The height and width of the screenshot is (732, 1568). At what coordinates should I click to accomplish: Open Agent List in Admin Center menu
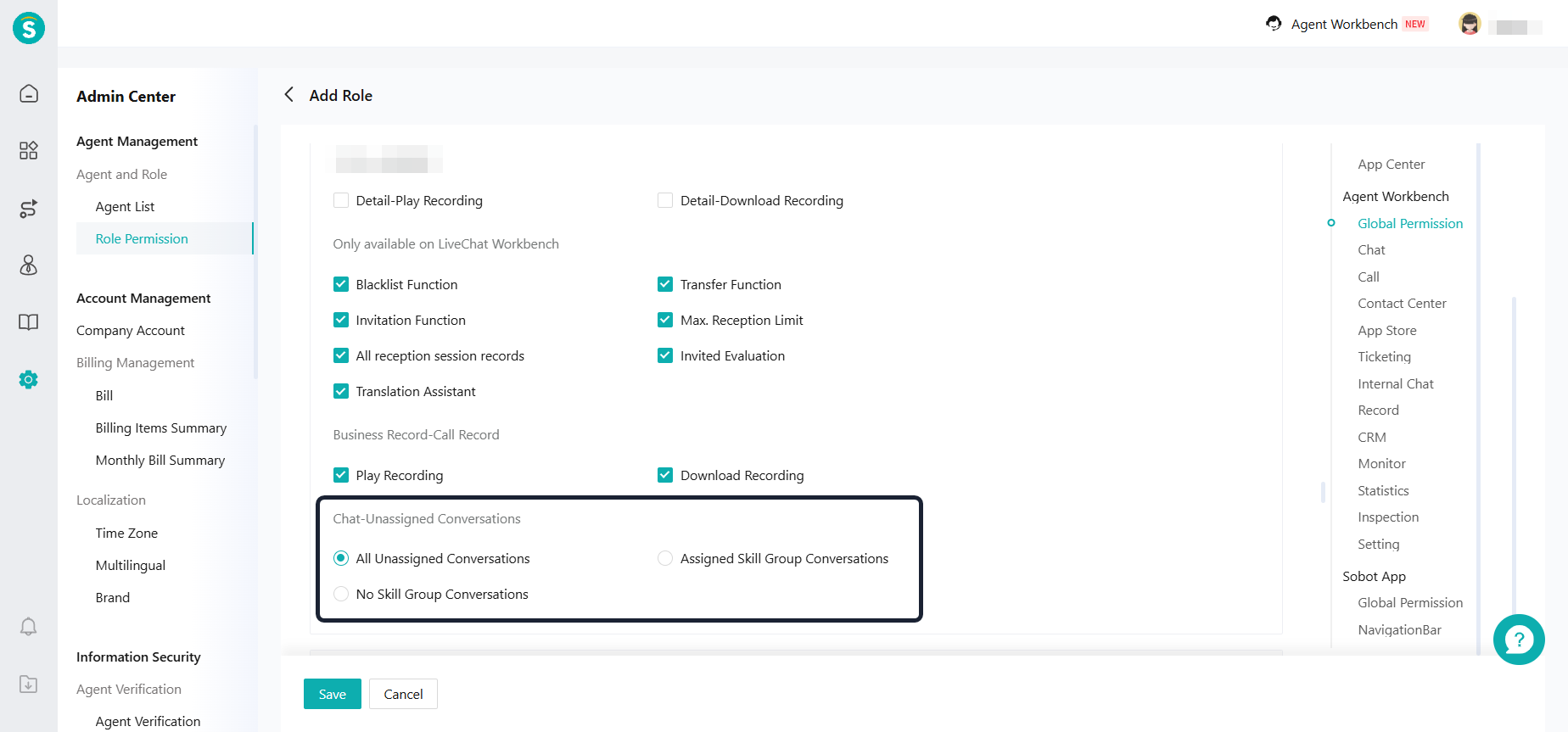point(125,206)
